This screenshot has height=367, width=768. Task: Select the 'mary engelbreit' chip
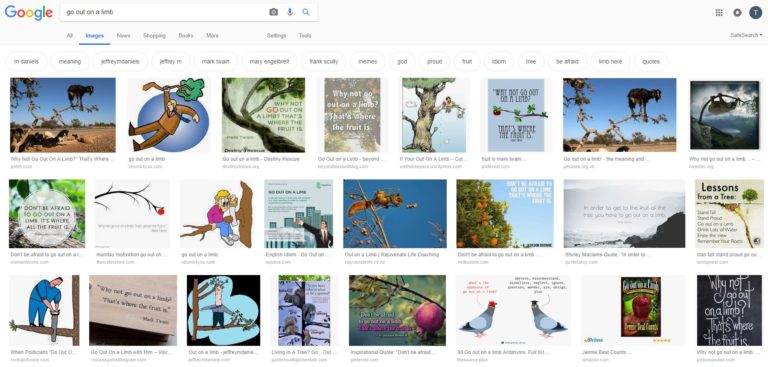pyautogui.click(x=269, y=62)
